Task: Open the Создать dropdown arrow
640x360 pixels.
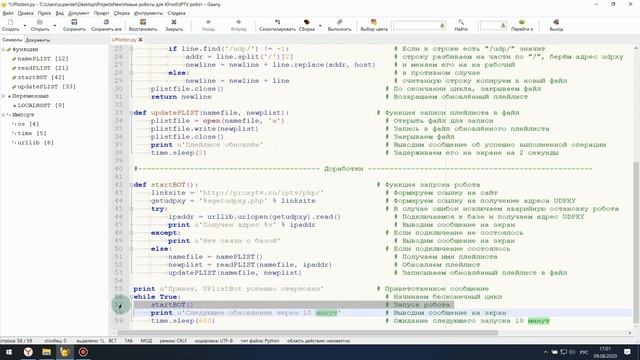Action: point(24,26)
